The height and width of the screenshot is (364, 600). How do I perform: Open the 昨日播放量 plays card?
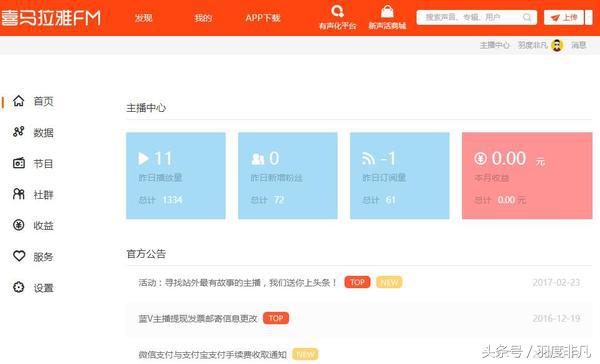[176, 176]
